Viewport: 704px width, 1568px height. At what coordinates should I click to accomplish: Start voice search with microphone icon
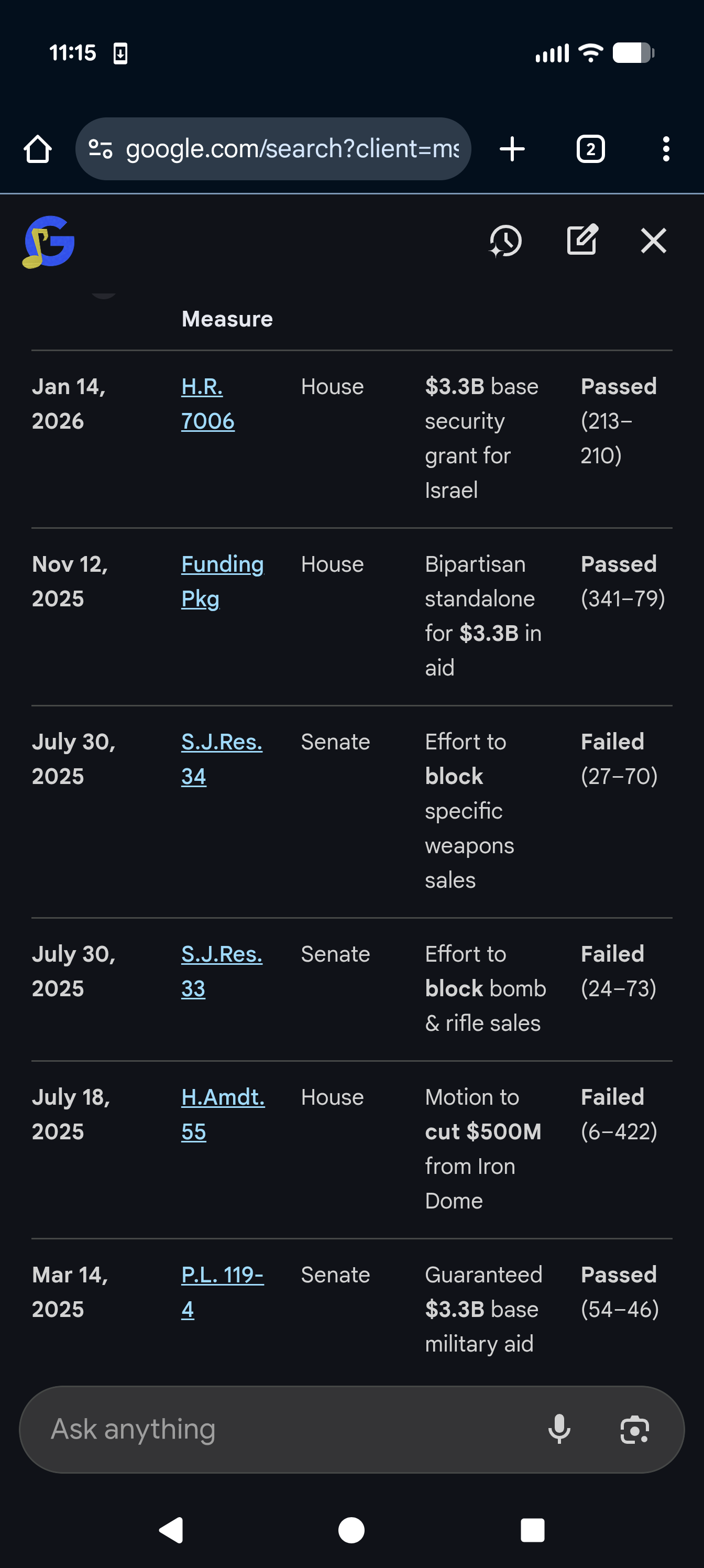[x=558, y=1429]
